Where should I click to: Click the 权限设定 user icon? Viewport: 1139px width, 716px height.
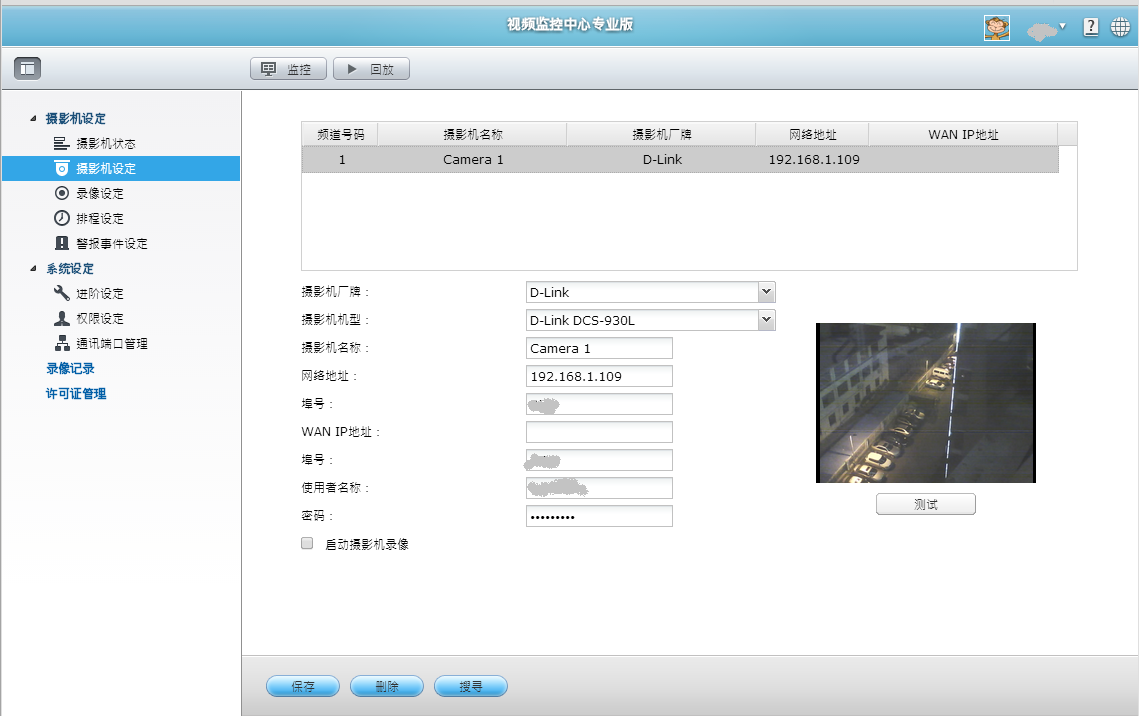click(x=62, y=318)
